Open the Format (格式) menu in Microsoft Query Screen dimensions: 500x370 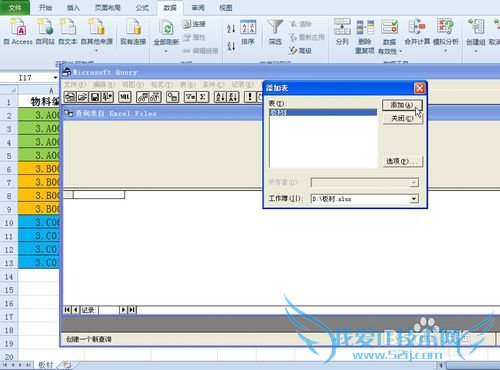point(162,85)
